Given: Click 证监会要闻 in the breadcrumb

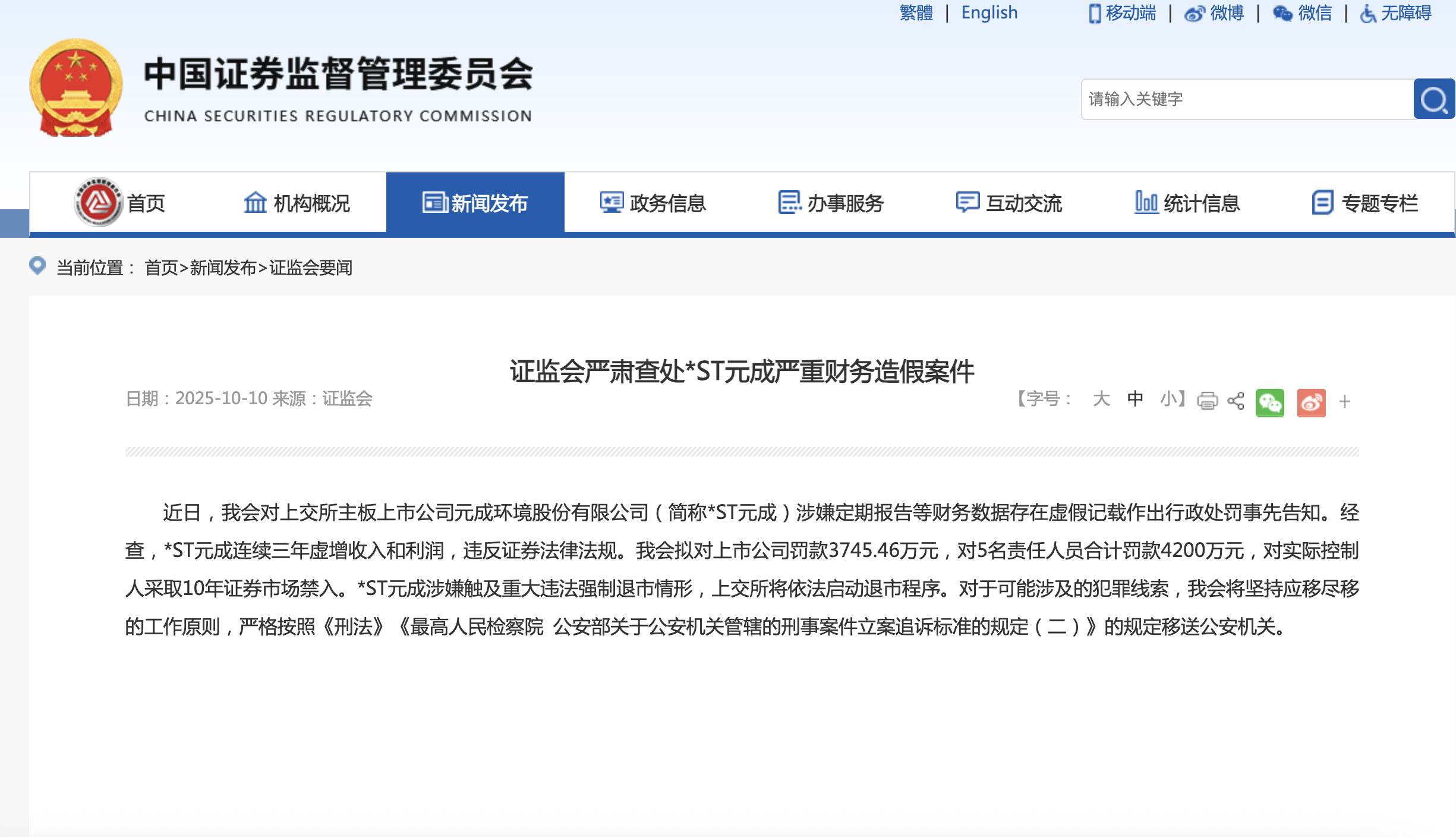Looking at the screenshot, I should pos(311,268).
